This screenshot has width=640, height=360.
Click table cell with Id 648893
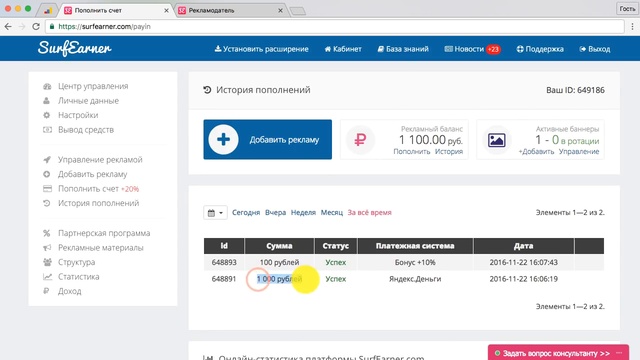coord(224,262)
